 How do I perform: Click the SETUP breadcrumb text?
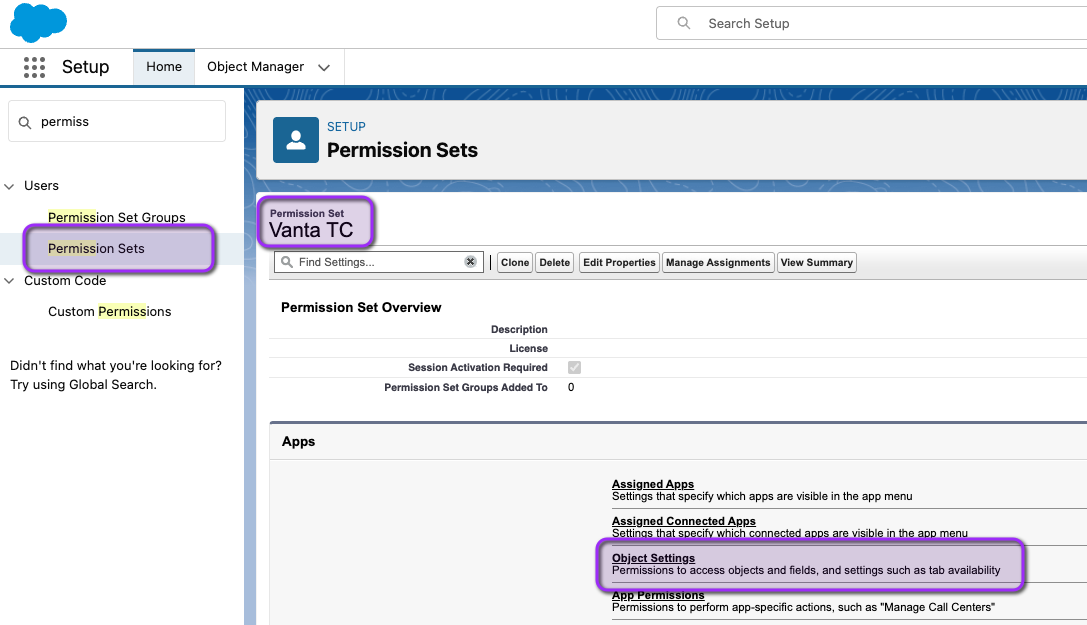346,127
